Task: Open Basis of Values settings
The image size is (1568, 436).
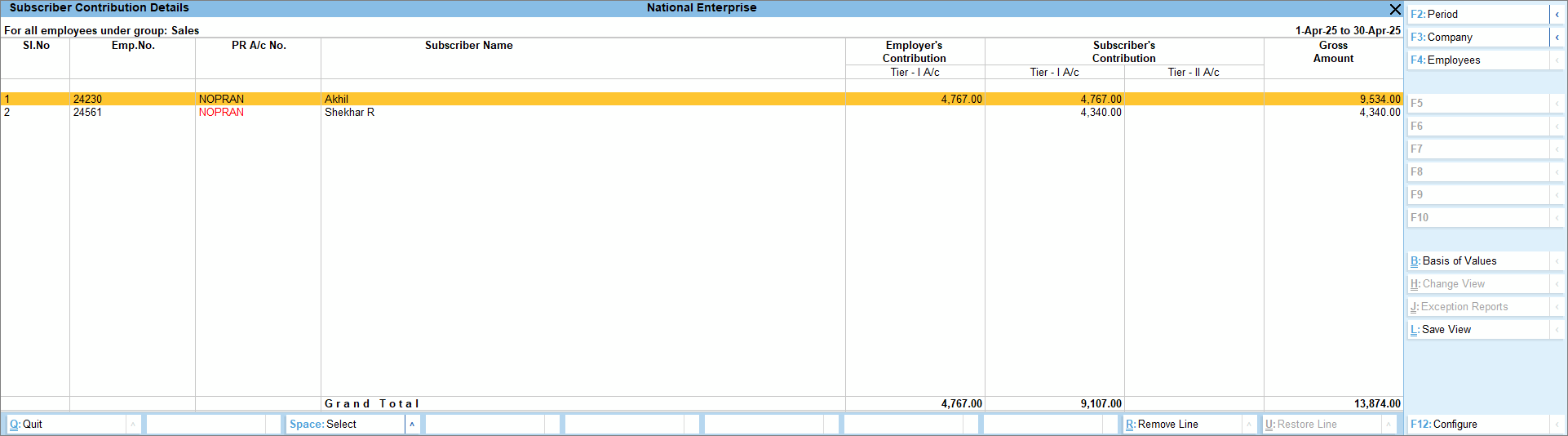Action: pyautogui.click(x=1477, y=261)
